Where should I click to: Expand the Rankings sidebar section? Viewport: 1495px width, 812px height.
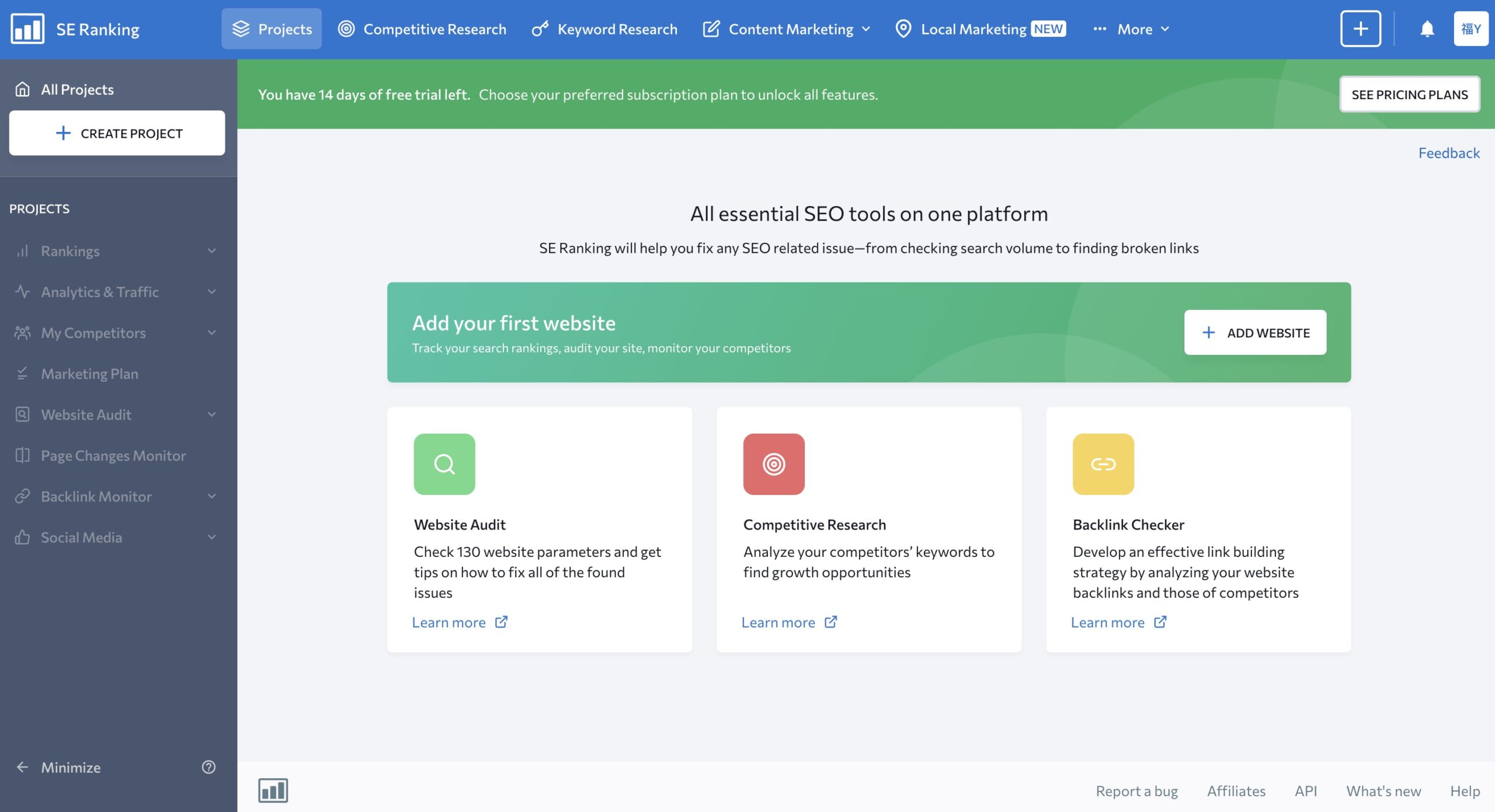coord(117,251)
